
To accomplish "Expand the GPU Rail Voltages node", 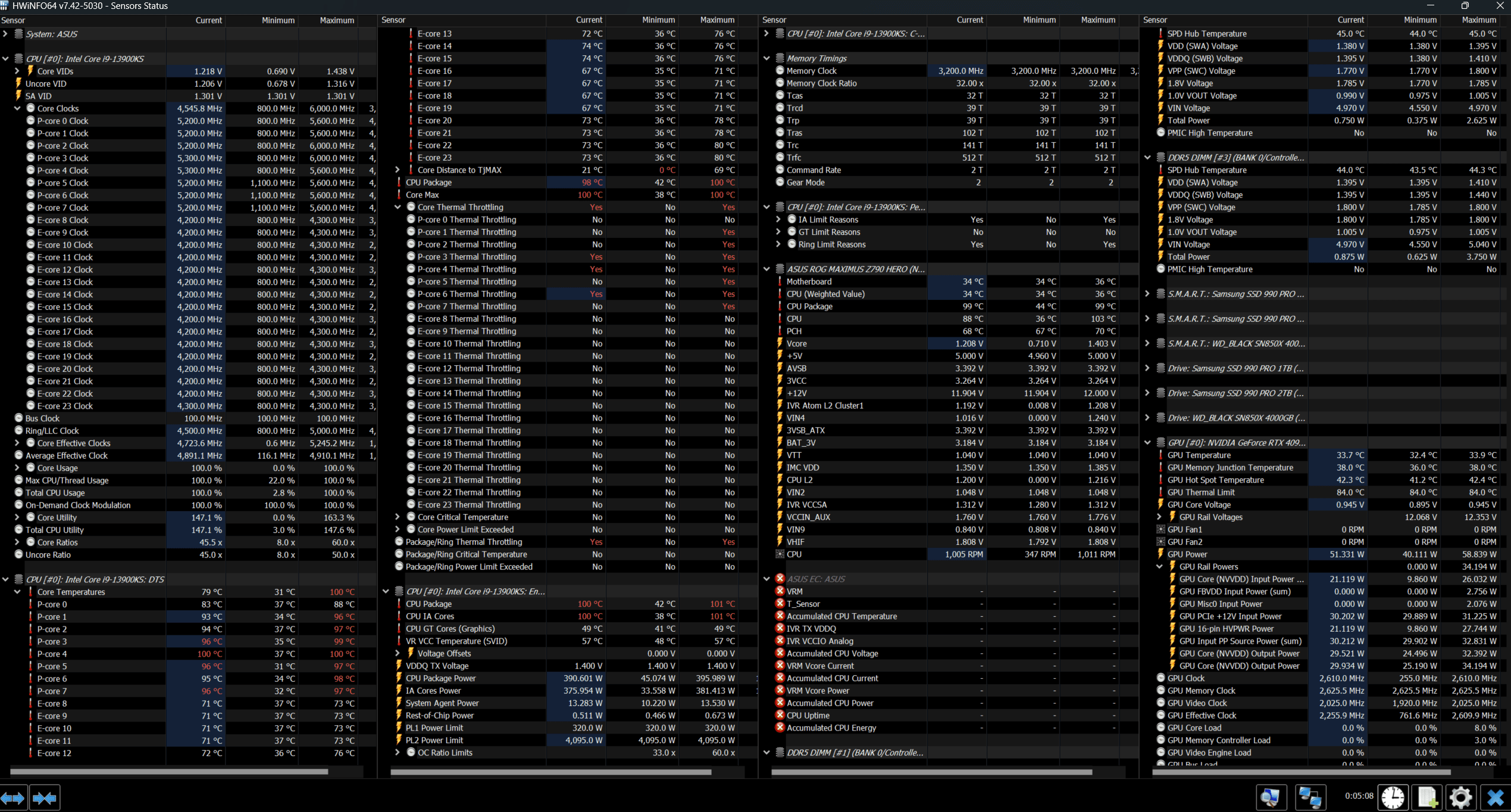I will pyautogui.click(x=1159, y=517).
